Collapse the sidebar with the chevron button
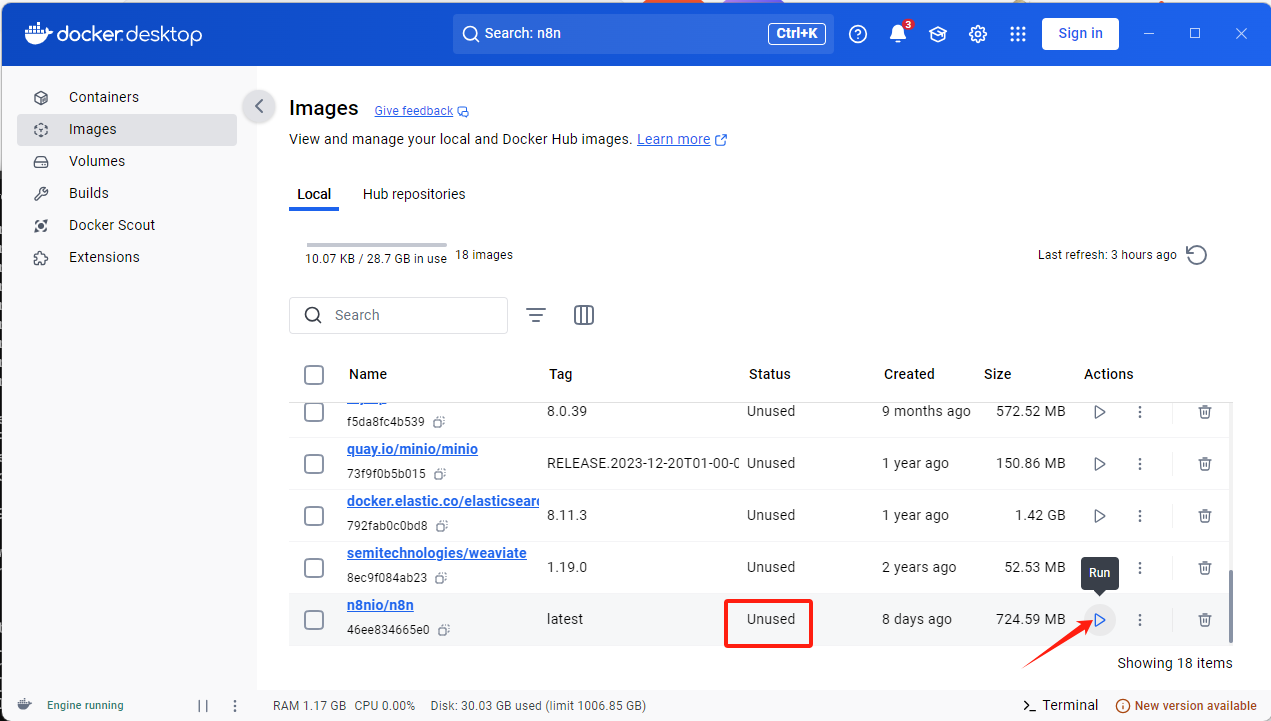The image size is (1271, 721). pyautogui.click(x=259, y=106)
